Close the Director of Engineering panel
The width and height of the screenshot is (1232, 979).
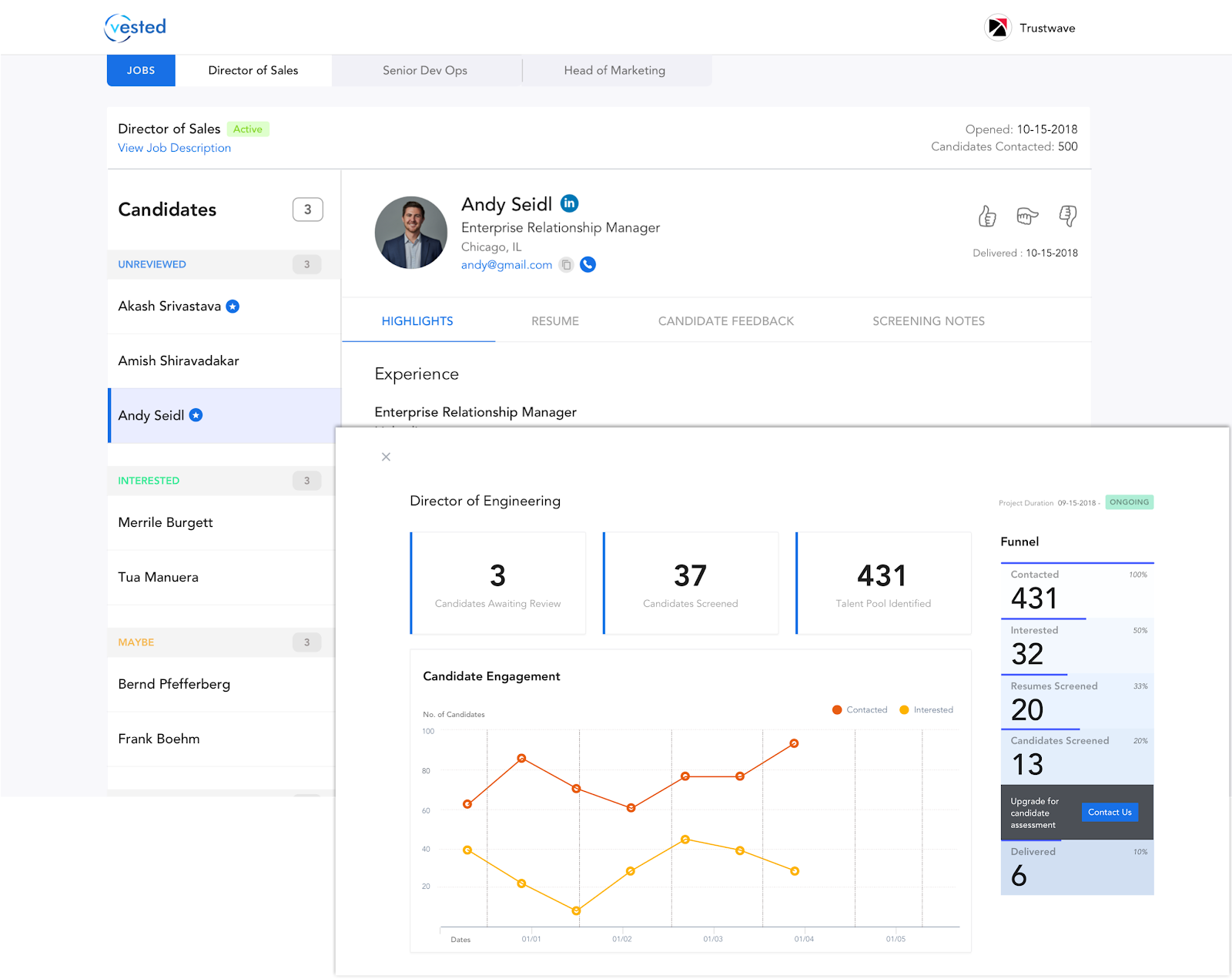pyautogui.click(x=386, y=457)
